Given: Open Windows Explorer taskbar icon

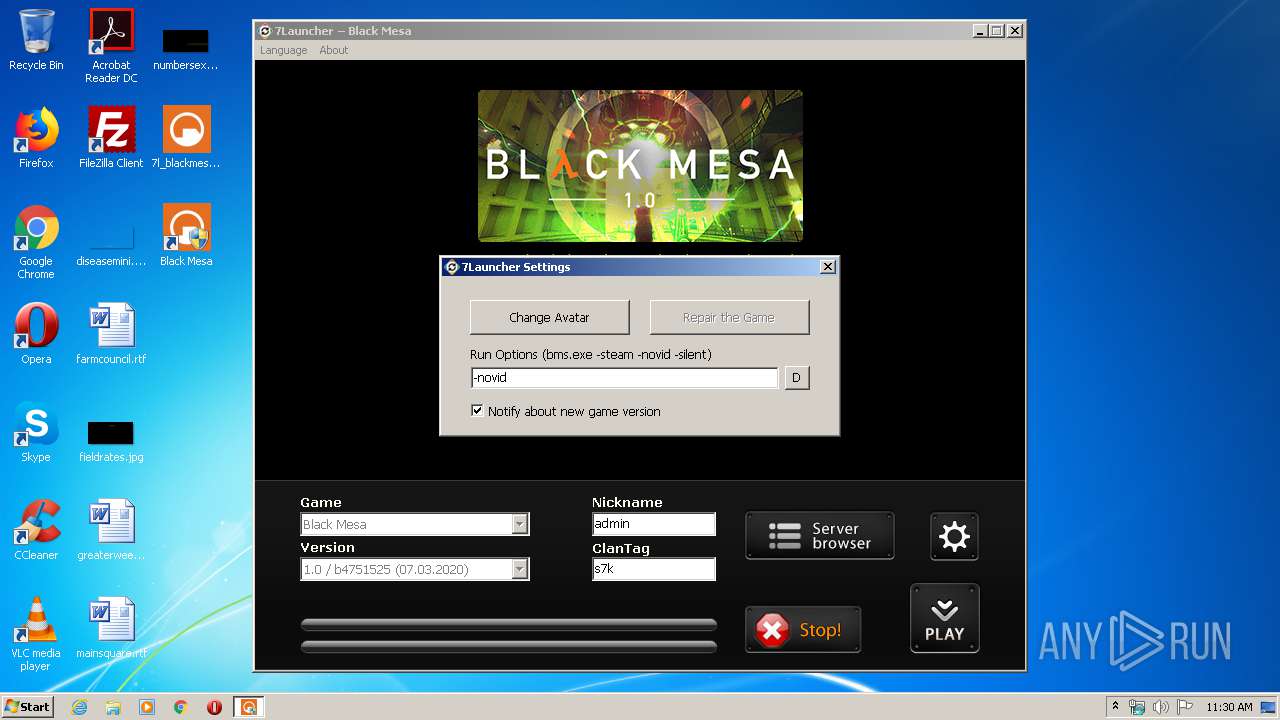Looking at the screenshot, I should pyautogui.click(x=113, y=707).
